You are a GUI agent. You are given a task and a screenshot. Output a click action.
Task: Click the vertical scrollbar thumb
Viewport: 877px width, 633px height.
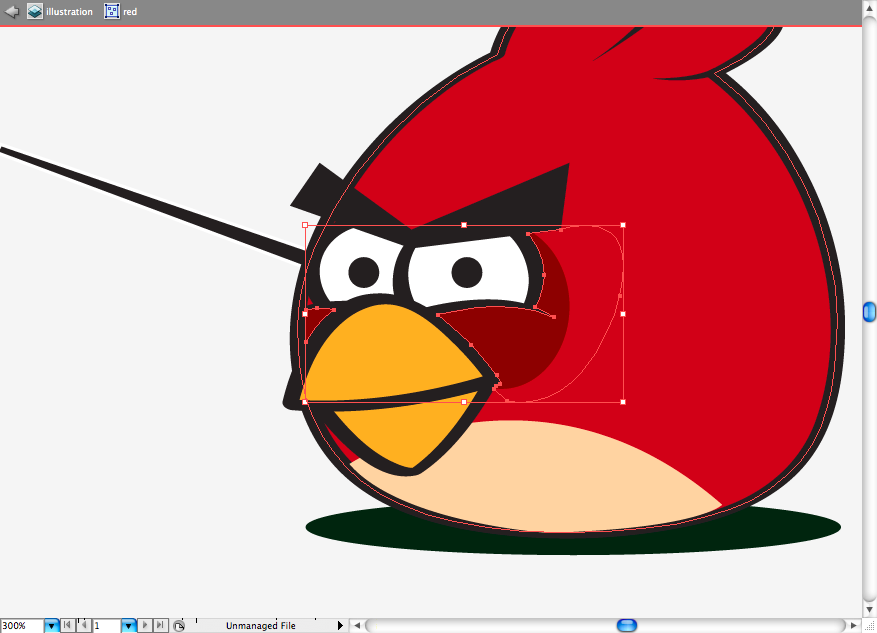pos(869,312)
